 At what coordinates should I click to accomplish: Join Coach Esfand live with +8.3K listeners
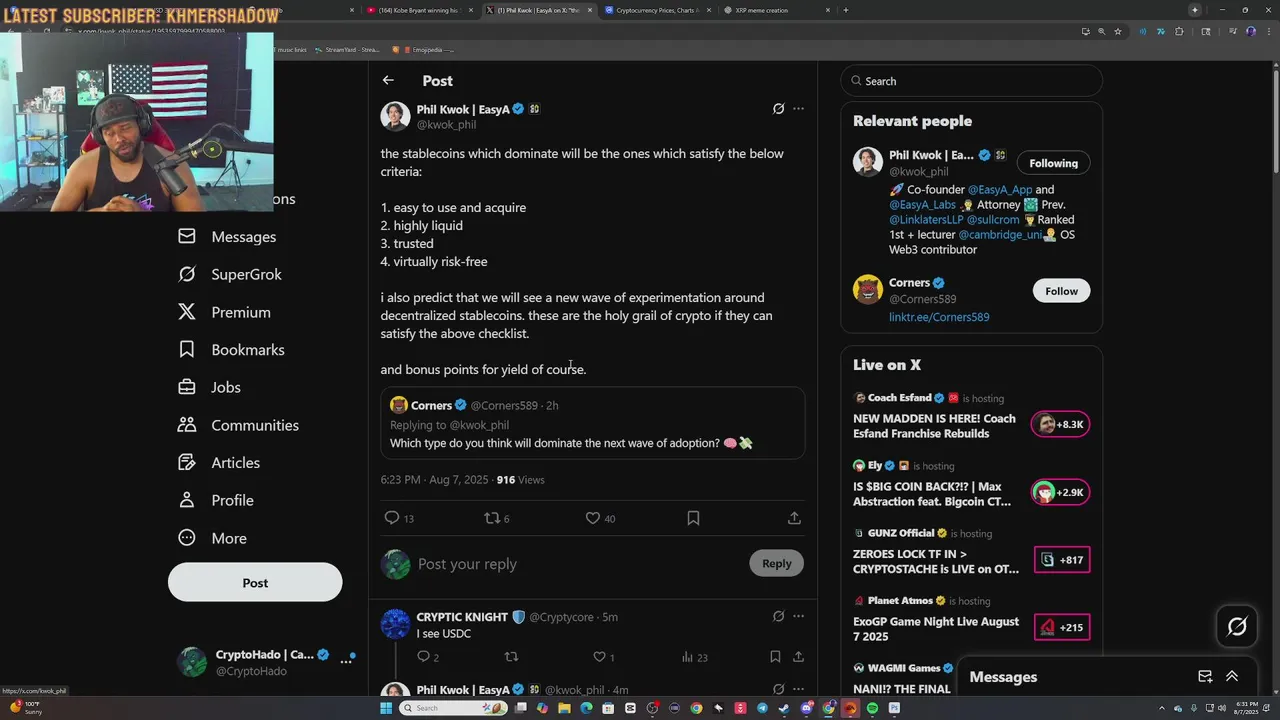[x=1060, y=424]
